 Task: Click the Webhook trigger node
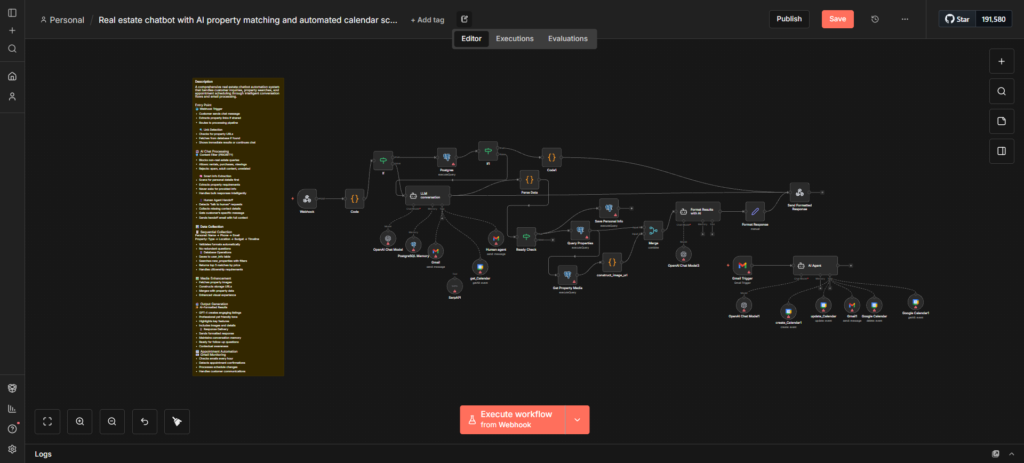[x=307, y=199]
